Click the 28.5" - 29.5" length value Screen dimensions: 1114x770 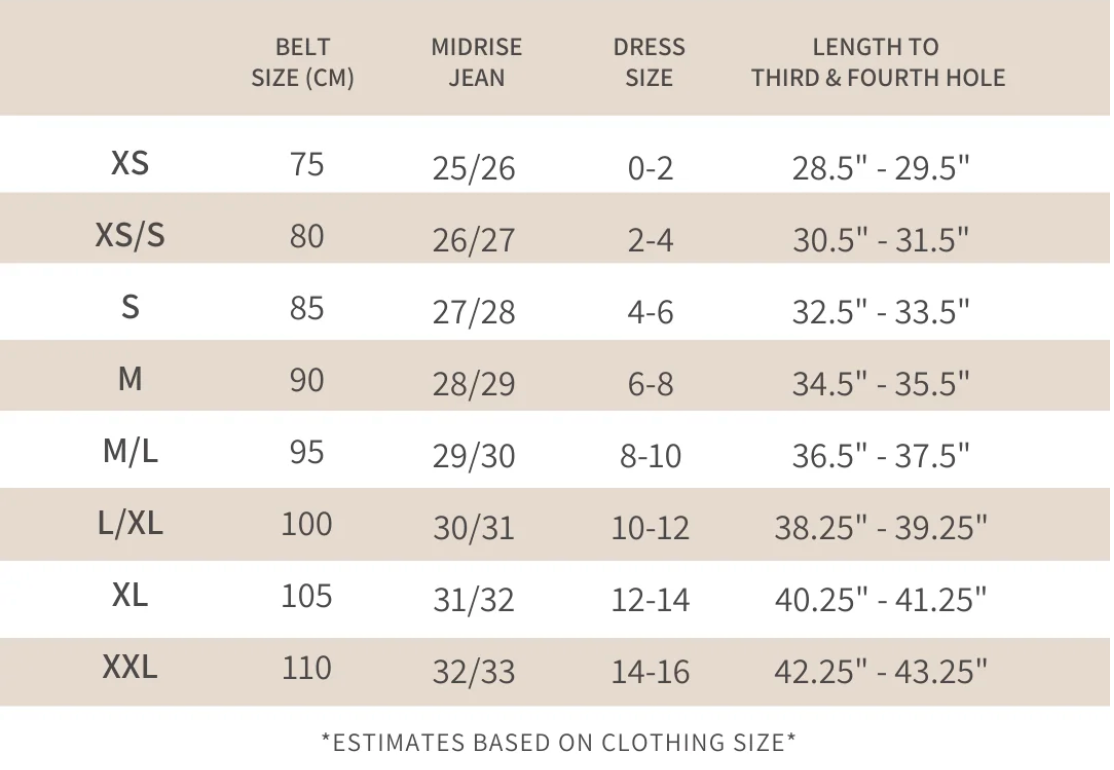881,168
